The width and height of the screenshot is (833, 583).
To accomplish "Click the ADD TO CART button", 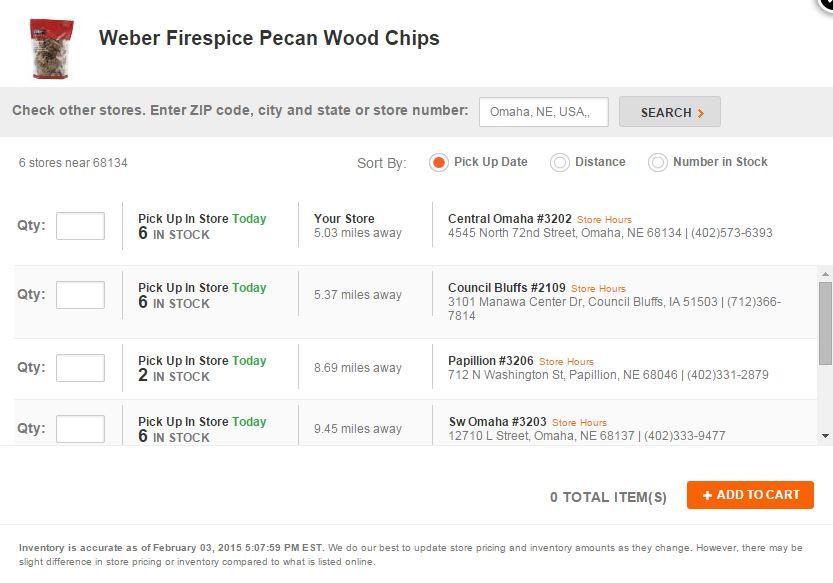I will point(750,495).
